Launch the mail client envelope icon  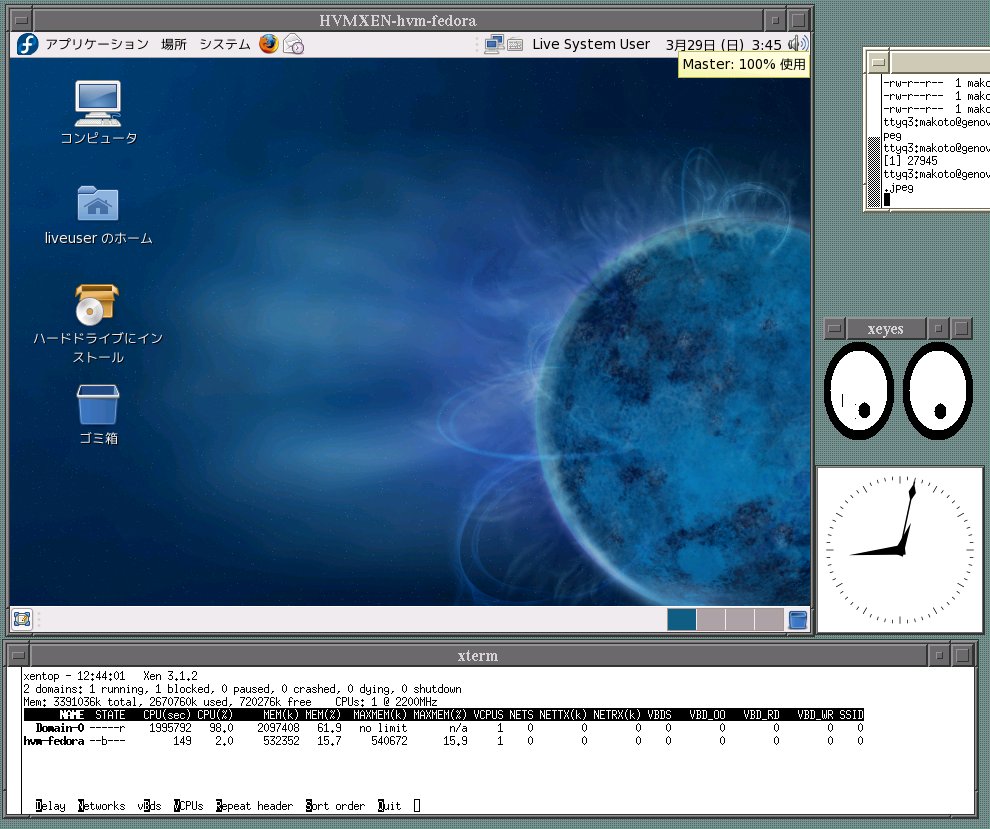coord(293,44)
